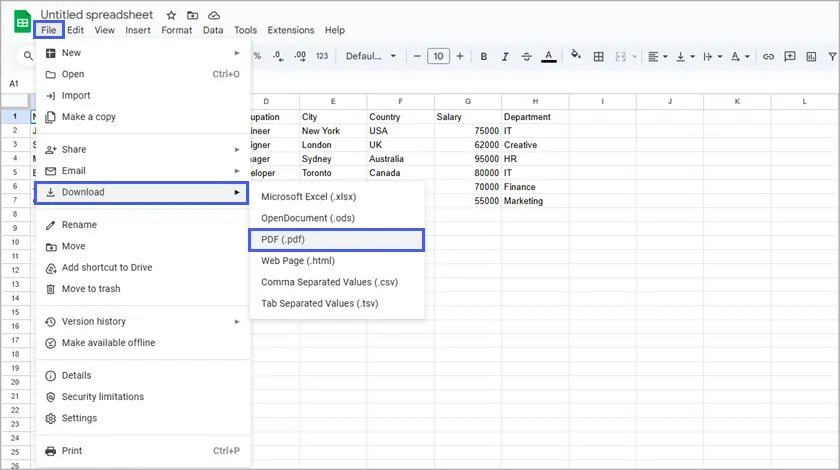
Task: Toggle italic formatting
Action: 505,56
